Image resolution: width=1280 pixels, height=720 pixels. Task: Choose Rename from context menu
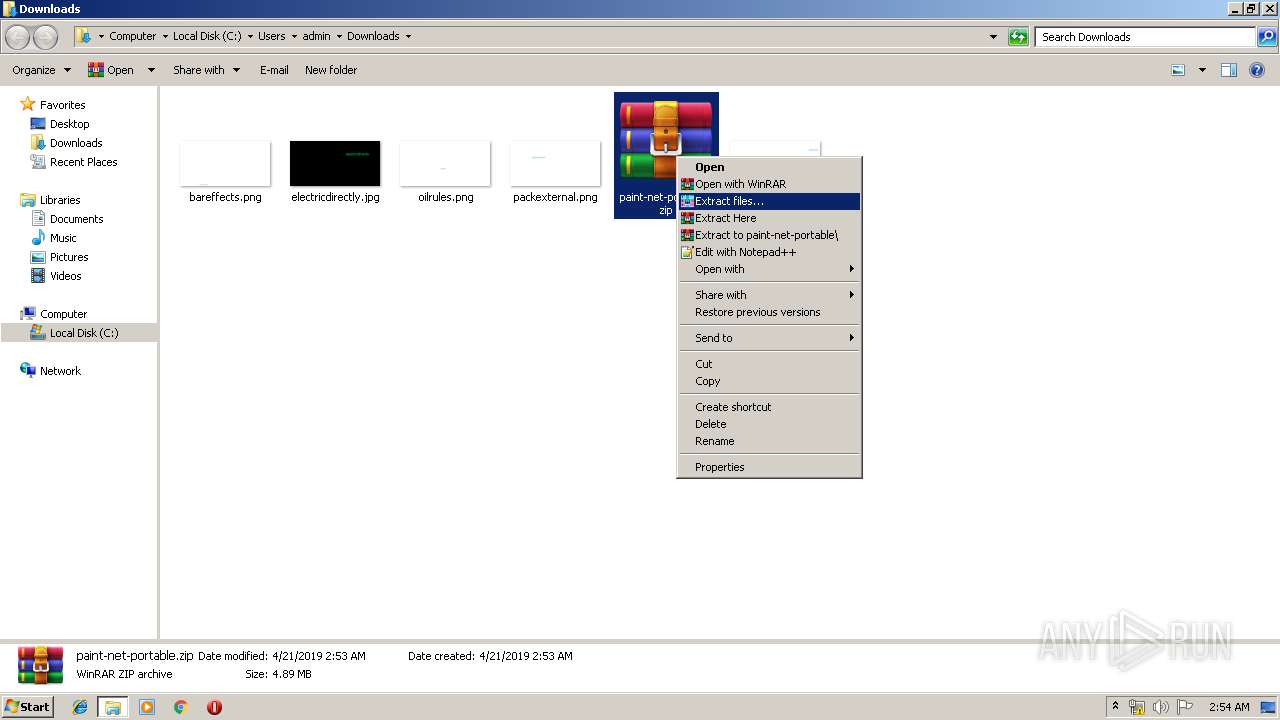click(769, 441)
